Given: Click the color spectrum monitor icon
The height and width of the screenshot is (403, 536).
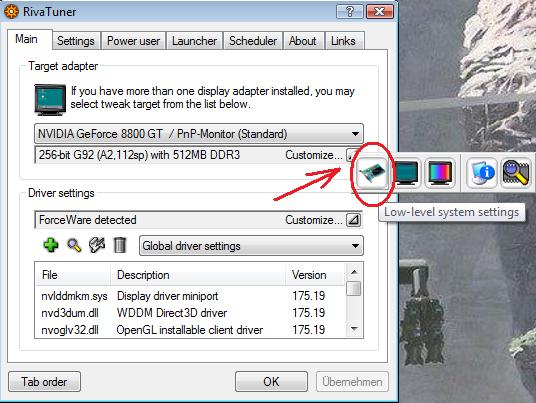Looking at the screenshot, I should pos(440,173).
